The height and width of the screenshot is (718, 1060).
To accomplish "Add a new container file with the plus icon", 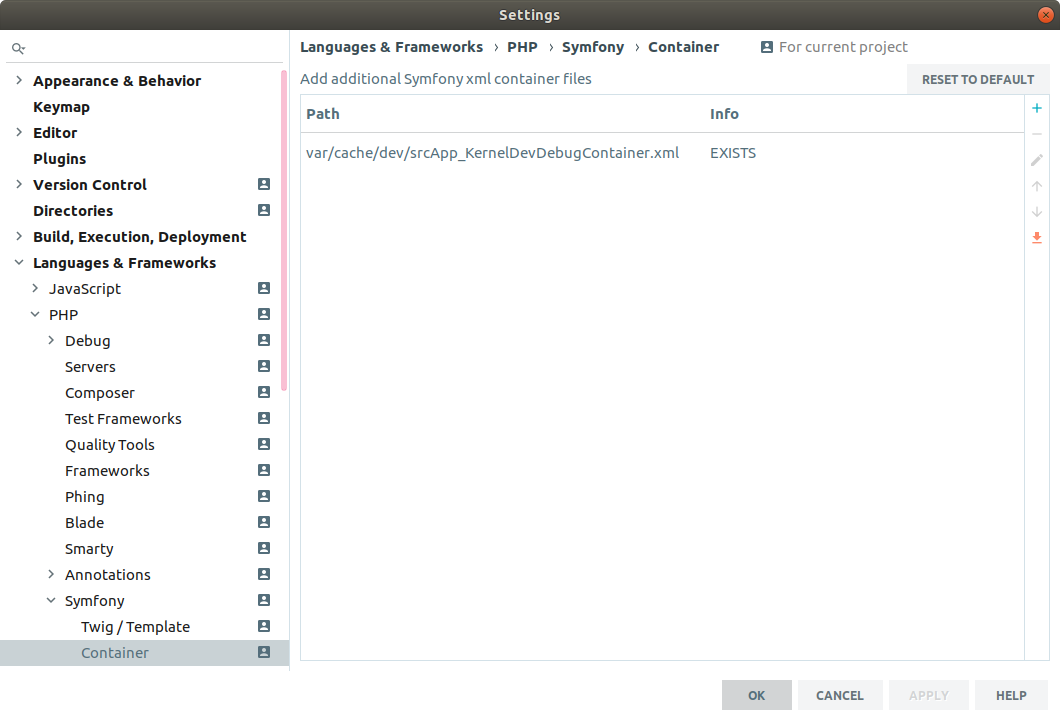I will (x=1036, y=108).
